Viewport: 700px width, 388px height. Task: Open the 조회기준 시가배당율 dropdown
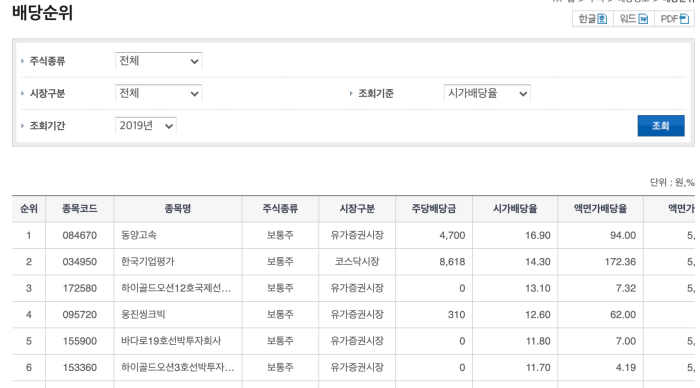[x=487, y=93]
